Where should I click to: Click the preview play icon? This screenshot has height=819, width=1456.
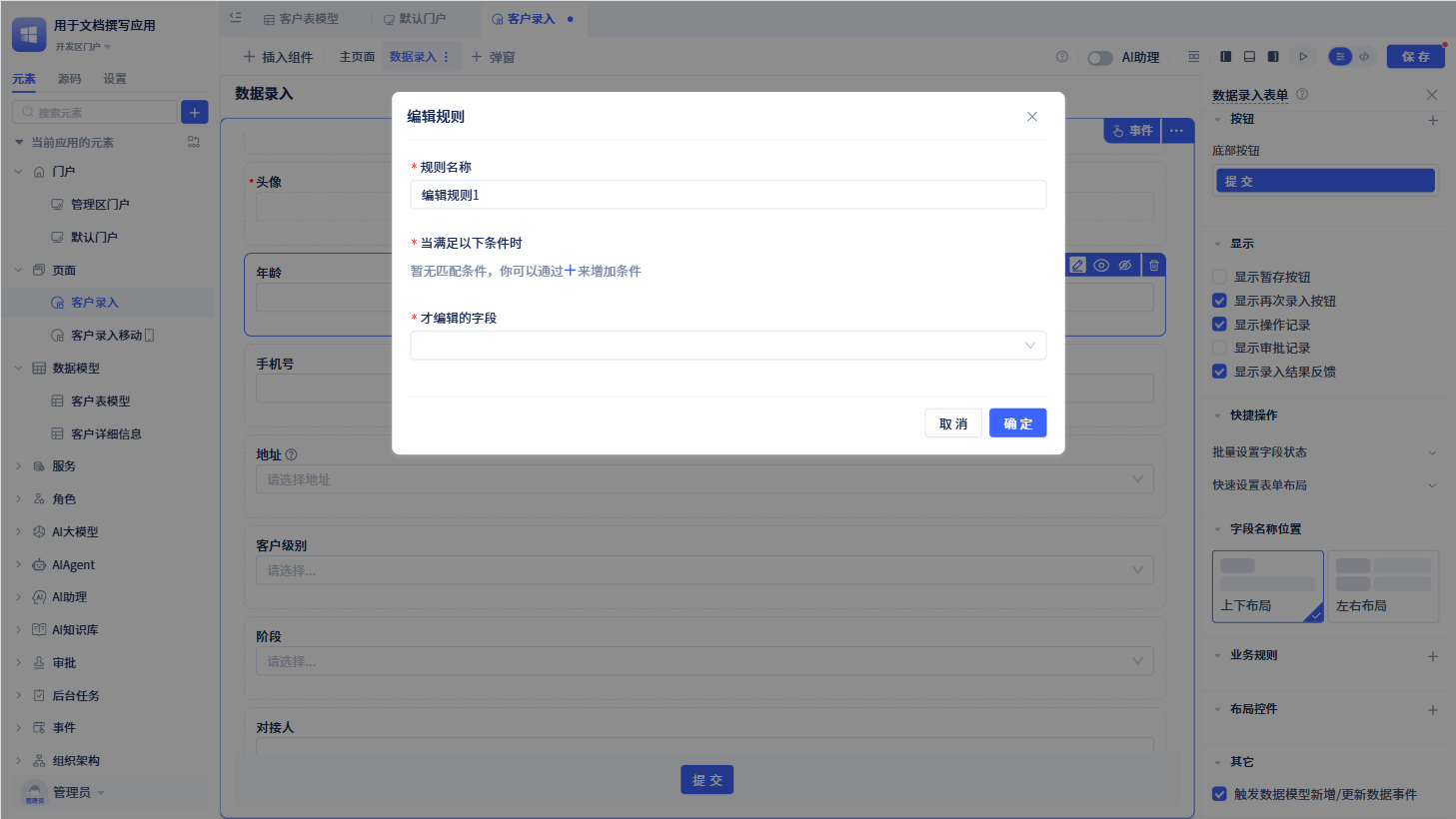pyautogui.click(x=1303, y=57)
